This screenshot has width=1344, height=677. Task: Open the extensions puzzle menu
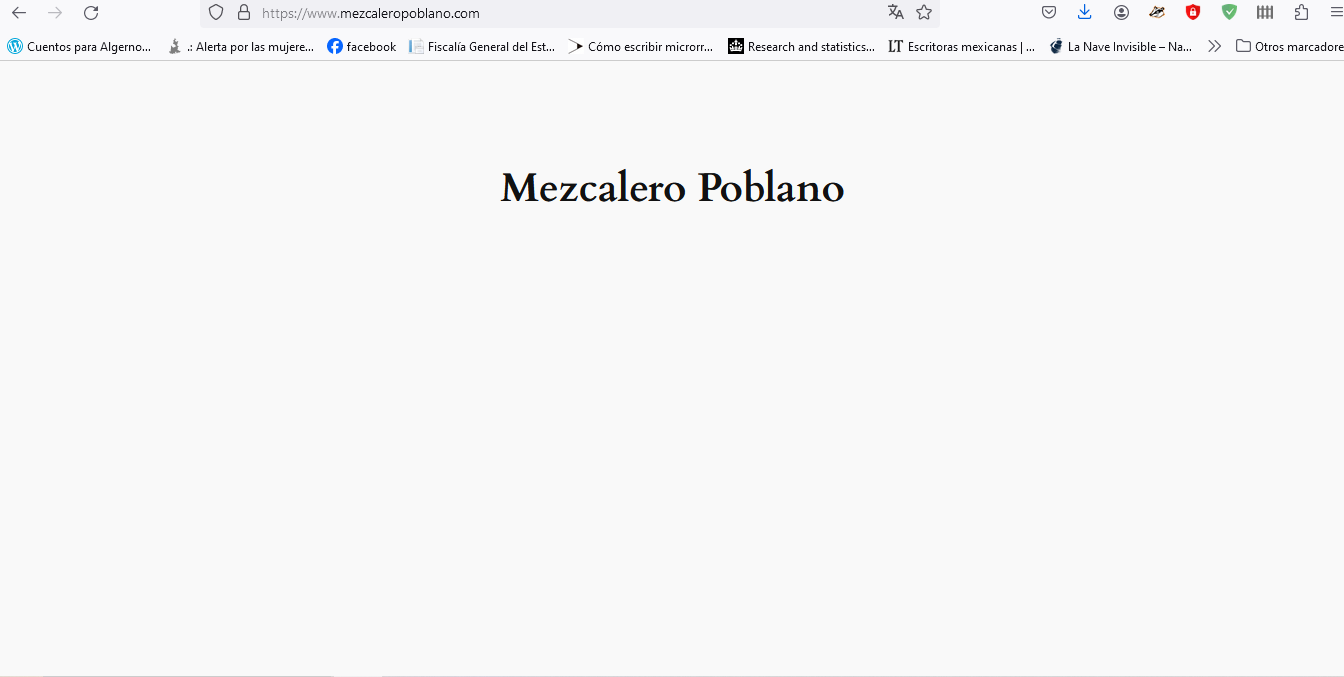(x=1301, y=13)
